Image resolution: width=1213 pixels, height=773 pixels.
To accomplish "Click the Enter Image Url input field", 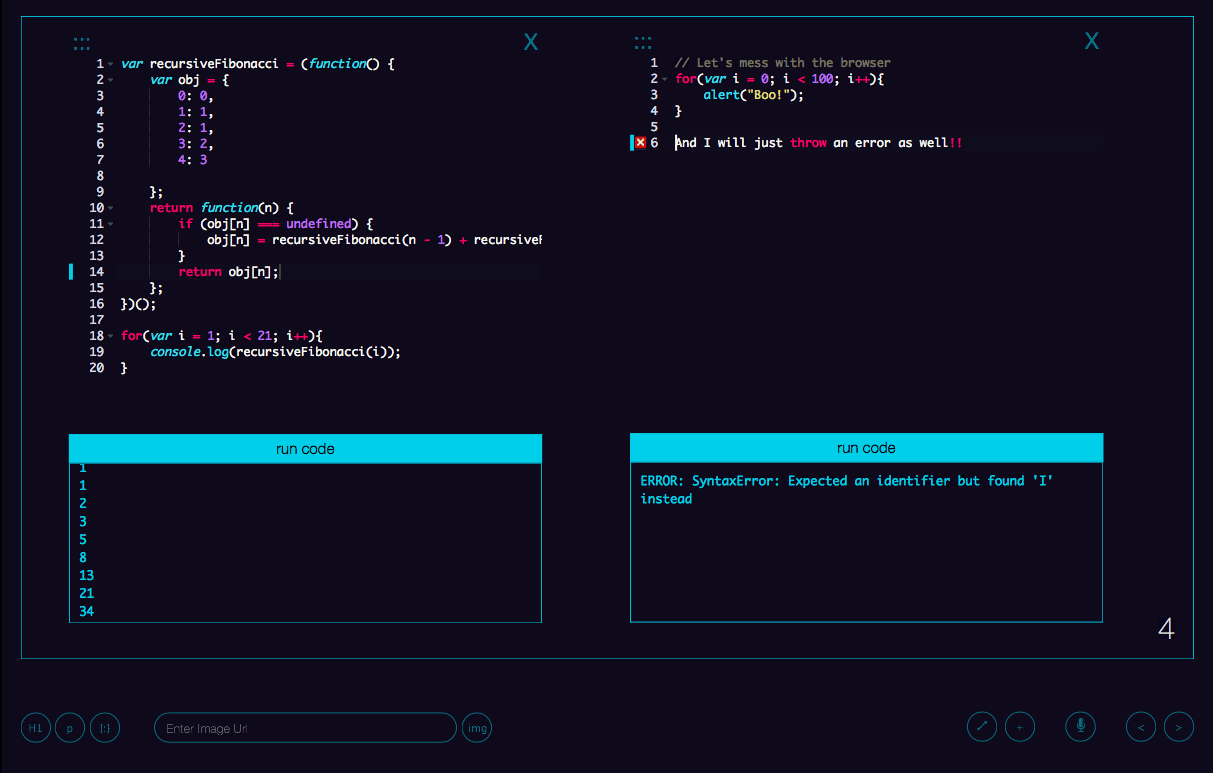I will (305, 727).
